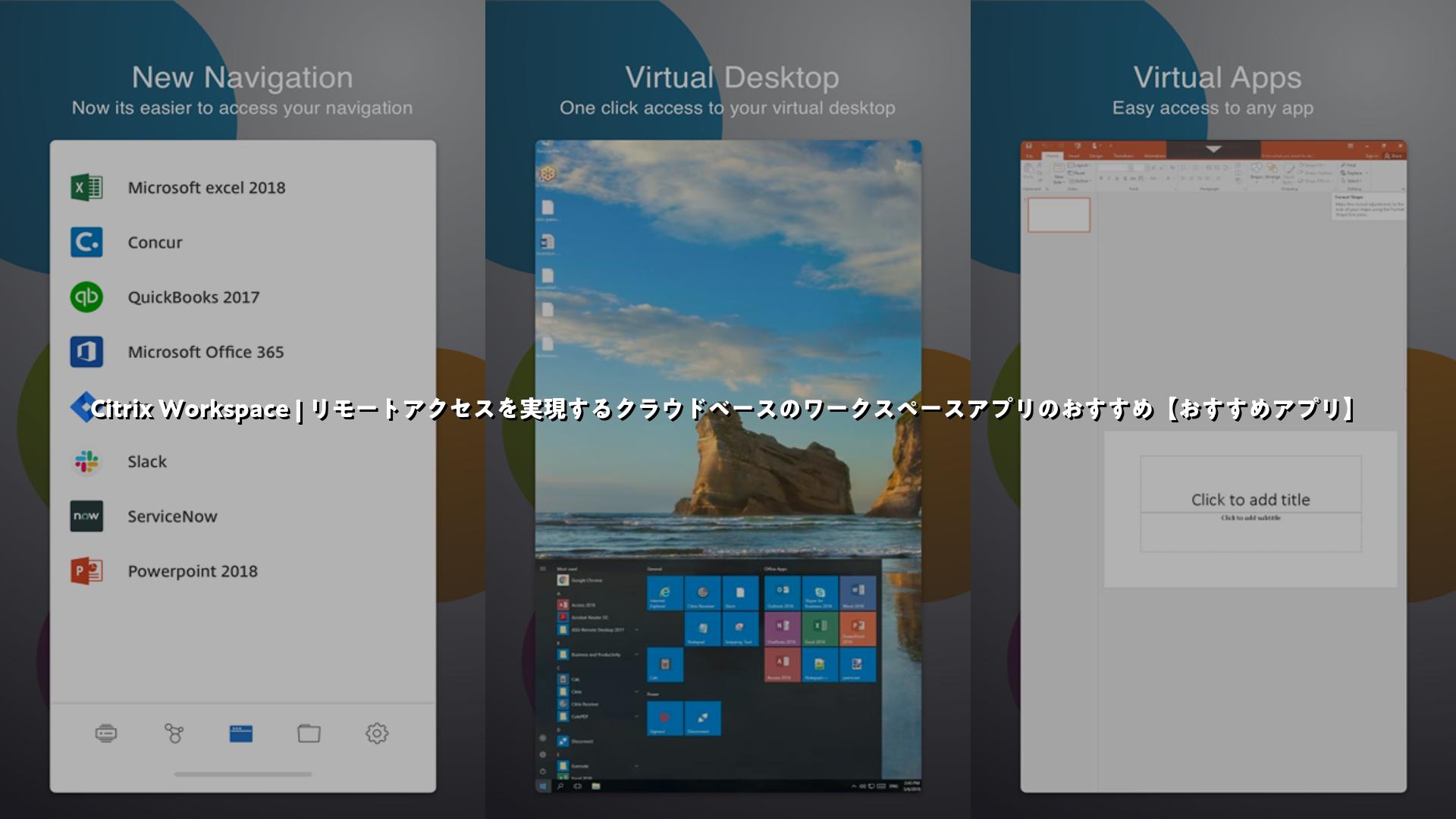The height and width of the screenshot is (819, 1456).
Task: Launch Slack from its colorful icon
Action: 86,461
